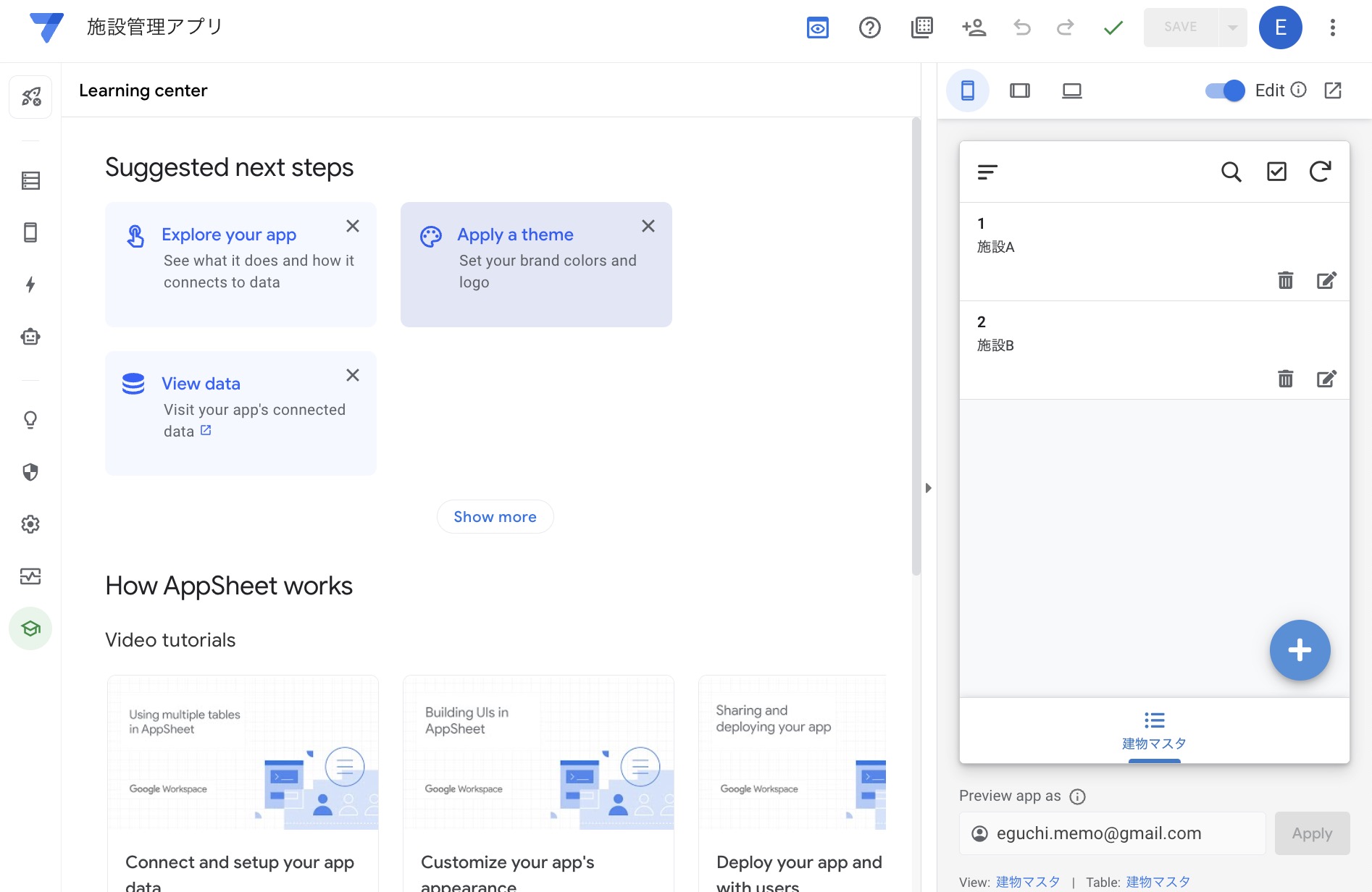Click the share app add-user icon
This screenshot has height=892, width=1372.
click(974, 28)
